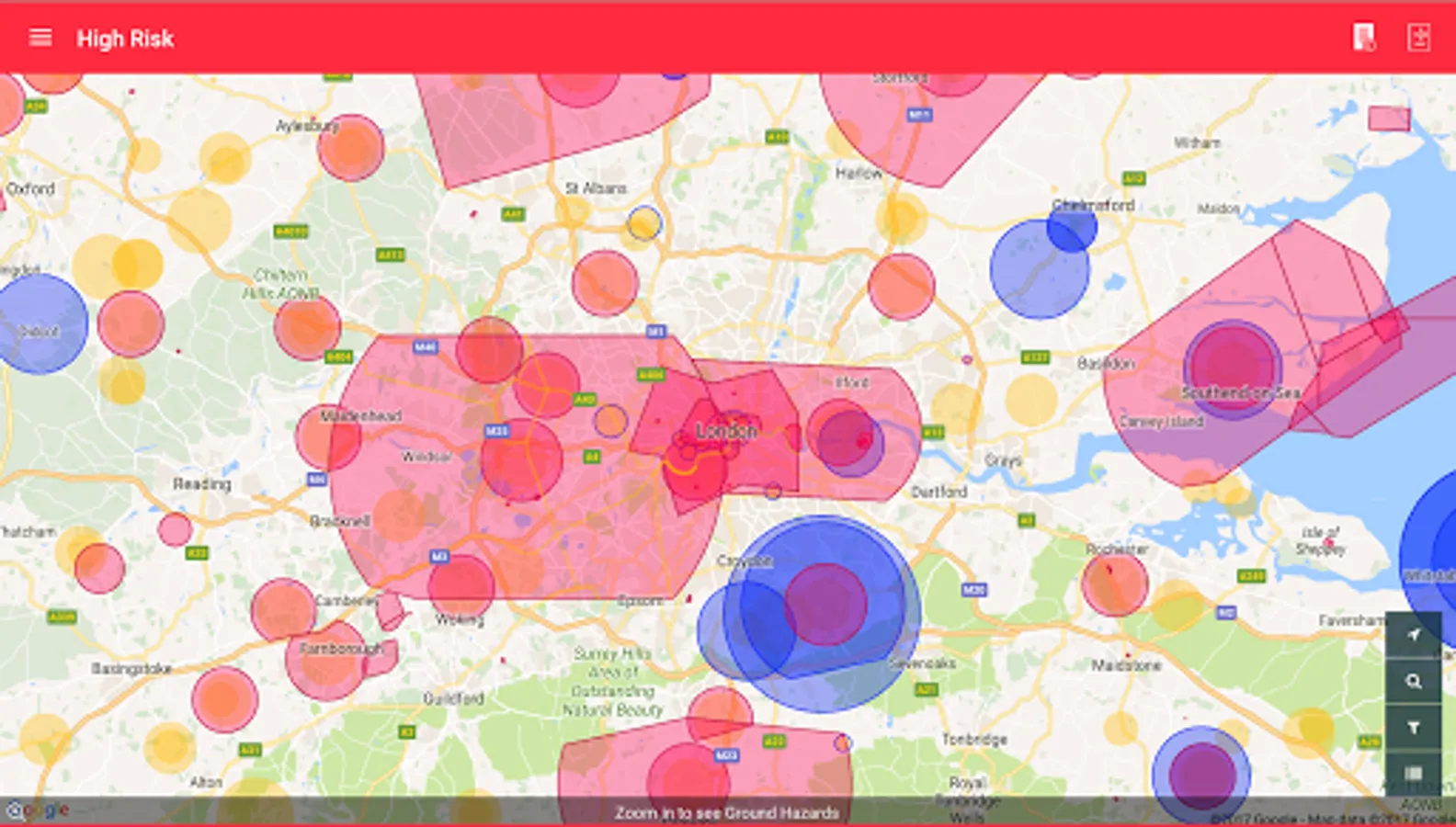The height and width of the screenshot is (827, 1456).
Task: Click the Aylesbury town label
Action: click(308, 126)
